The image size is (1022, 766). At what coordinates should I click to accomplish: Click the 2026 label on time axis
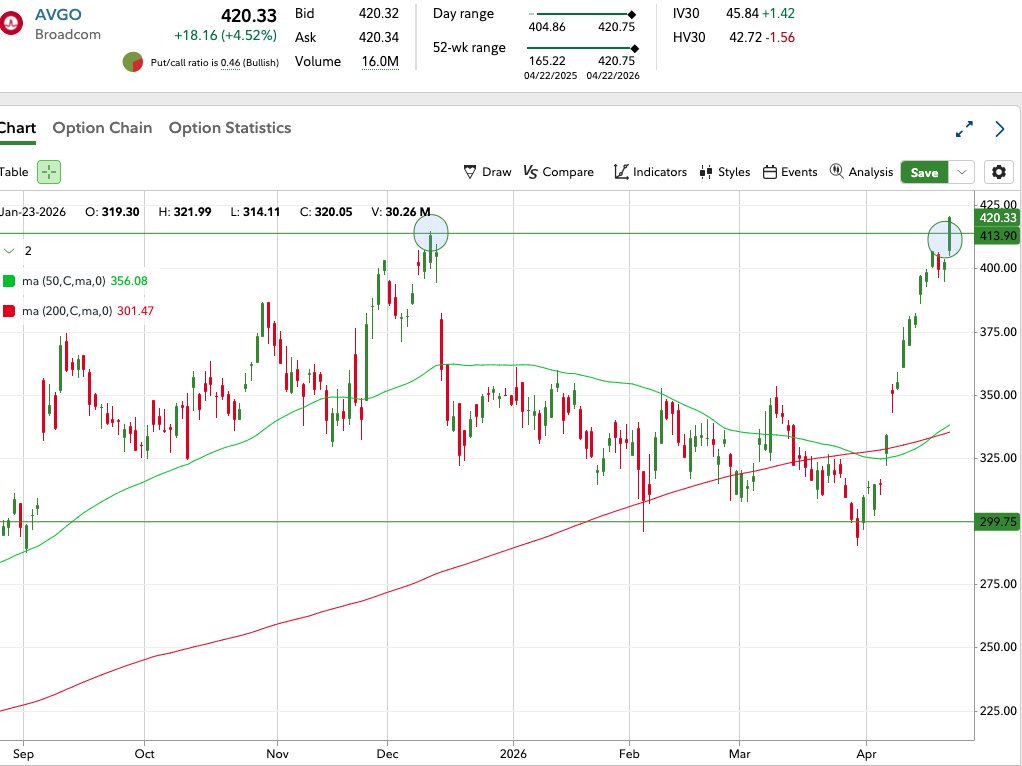(513, 754)
